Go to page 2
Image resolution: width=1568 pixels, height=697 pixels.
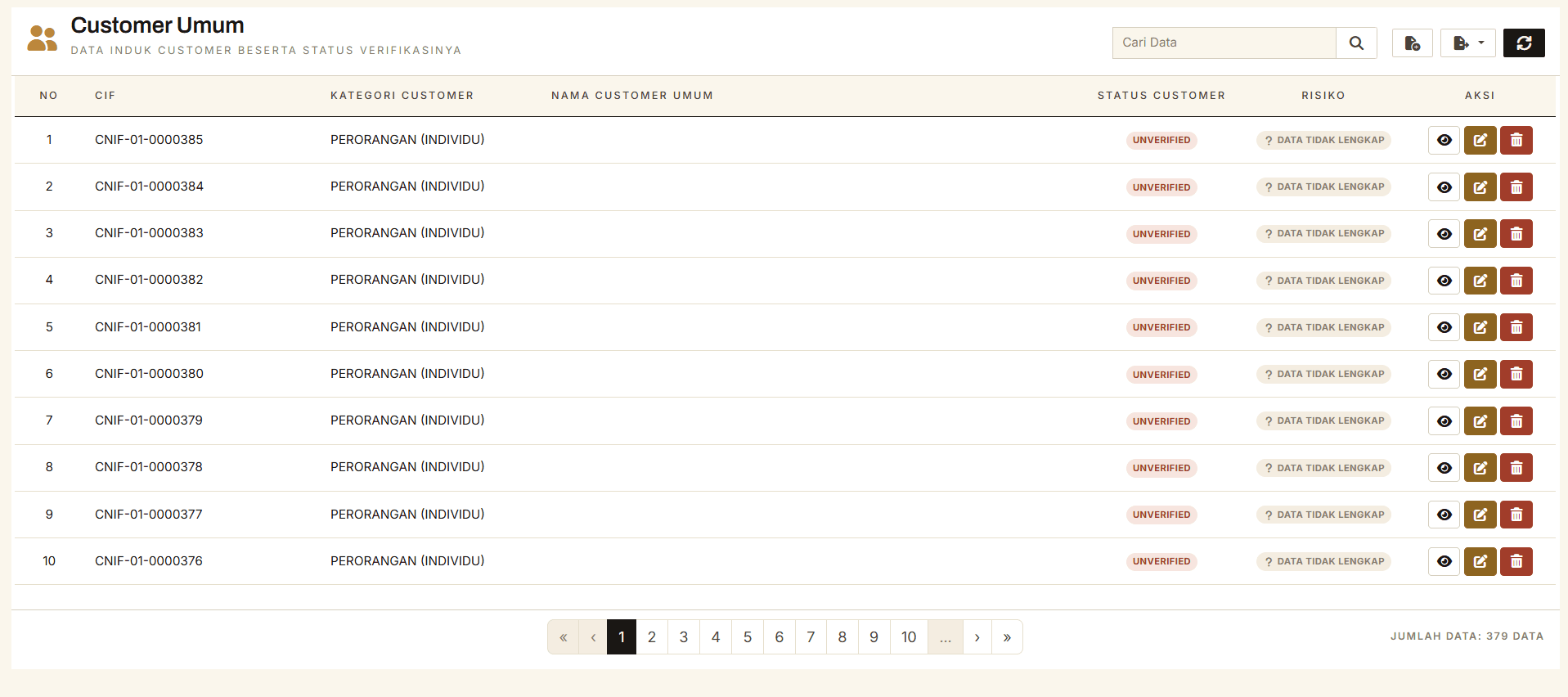pos(652,637)
